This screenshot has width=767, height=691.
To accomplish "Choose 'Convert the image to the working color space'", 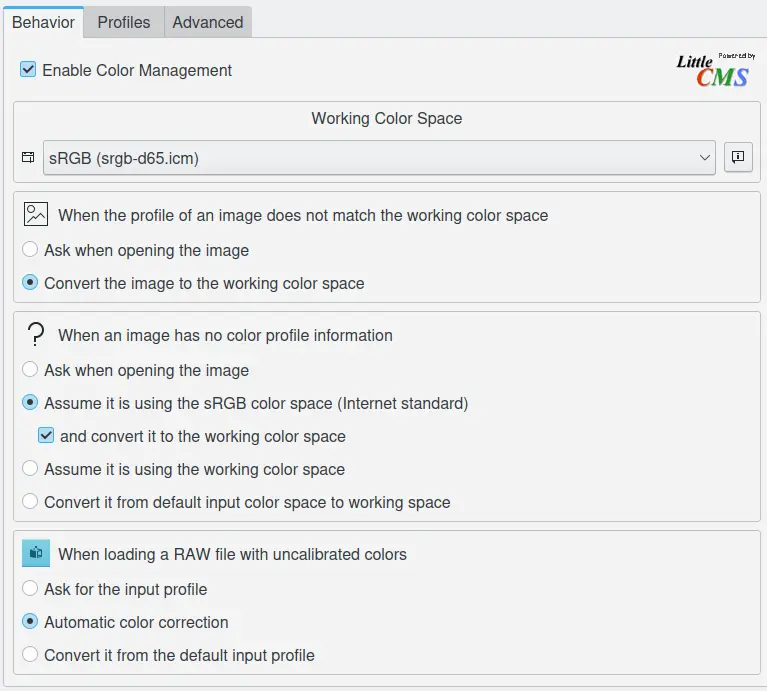I will pos(31,283).
